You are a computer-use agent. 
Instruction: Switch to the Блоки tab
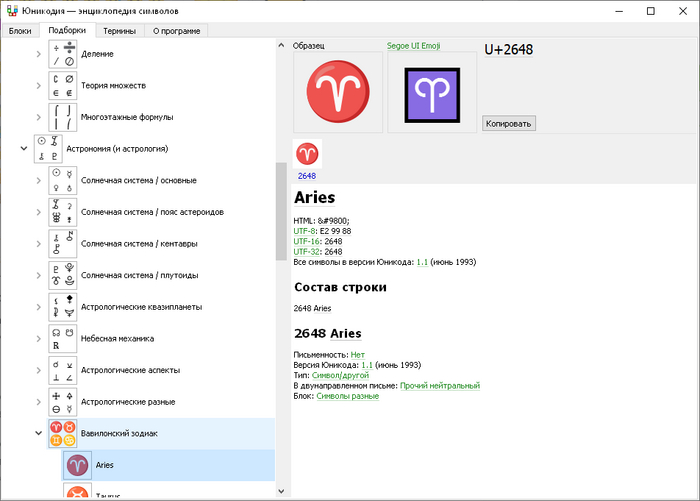click(20, 31)
